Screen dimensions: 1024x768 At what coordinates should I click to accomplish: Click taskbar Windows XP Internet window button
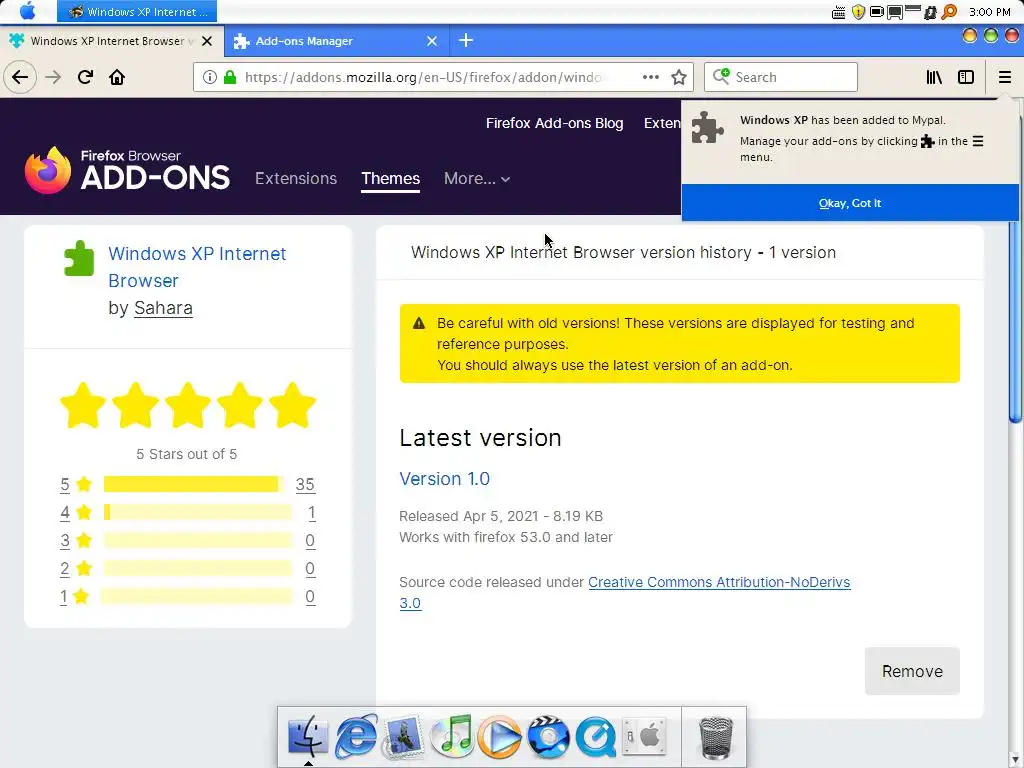[137, 11]
